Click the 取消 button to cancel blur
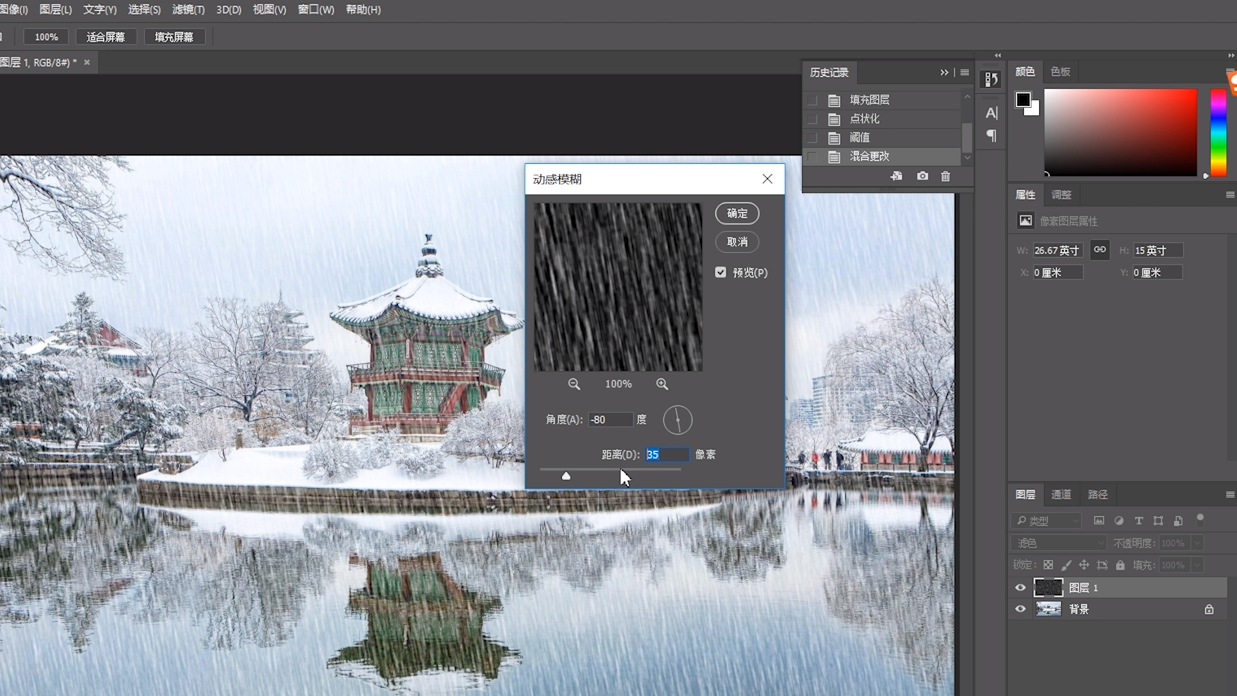Screen dimensions: 1237x696 coord(737,242)
